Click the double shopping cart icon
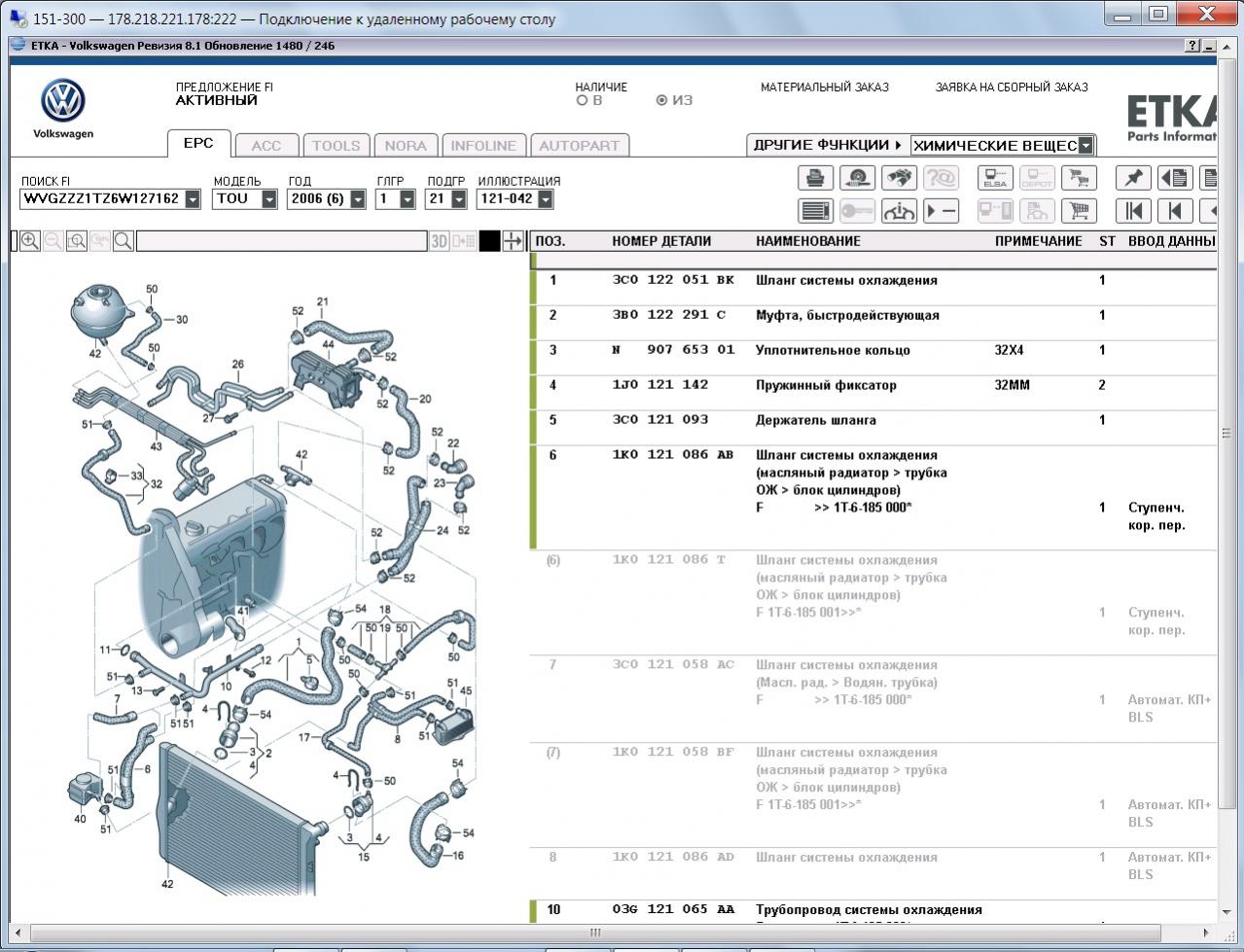The height and width of the screenshot is (952, 1244). tap(1079, 178)
